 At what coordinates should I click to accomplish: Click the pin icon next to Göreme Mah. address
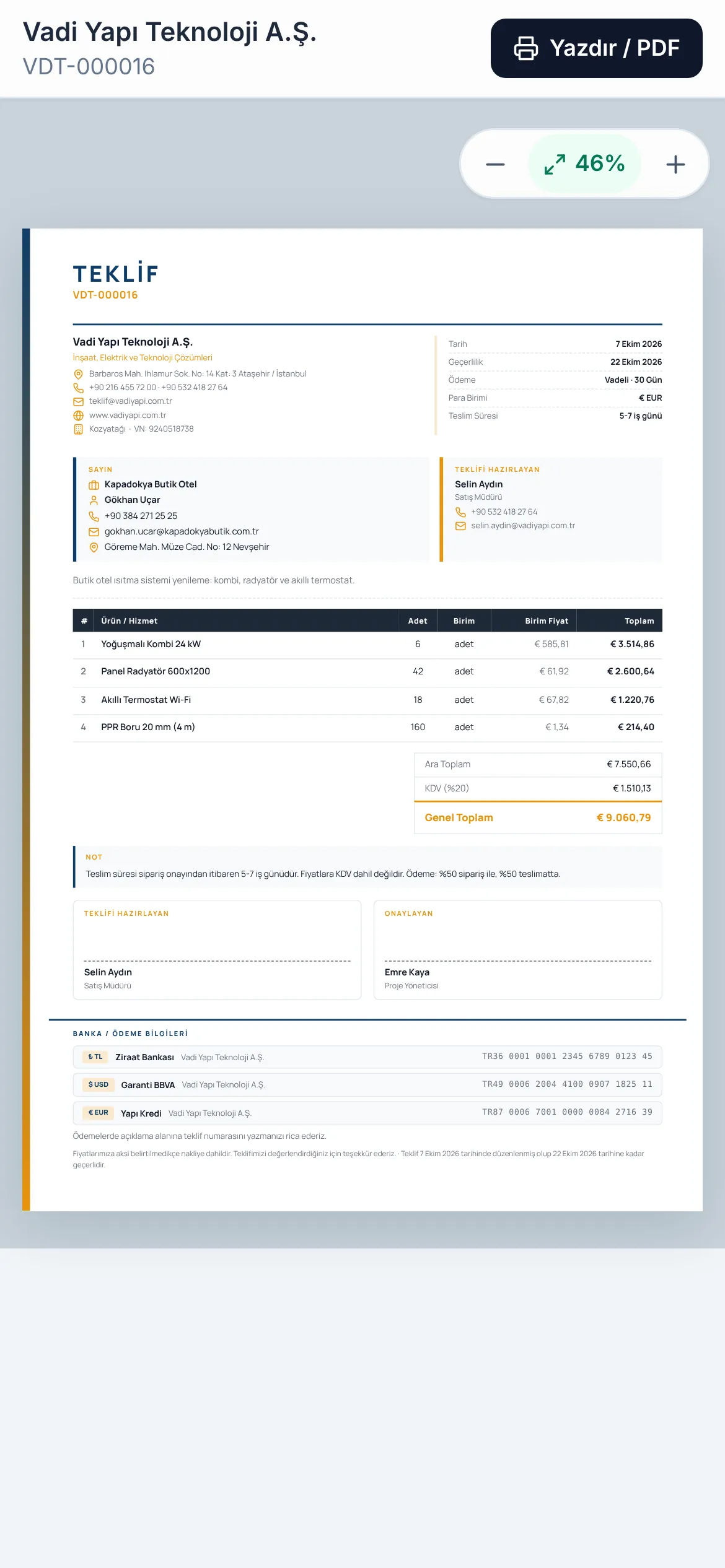[94, 547]
